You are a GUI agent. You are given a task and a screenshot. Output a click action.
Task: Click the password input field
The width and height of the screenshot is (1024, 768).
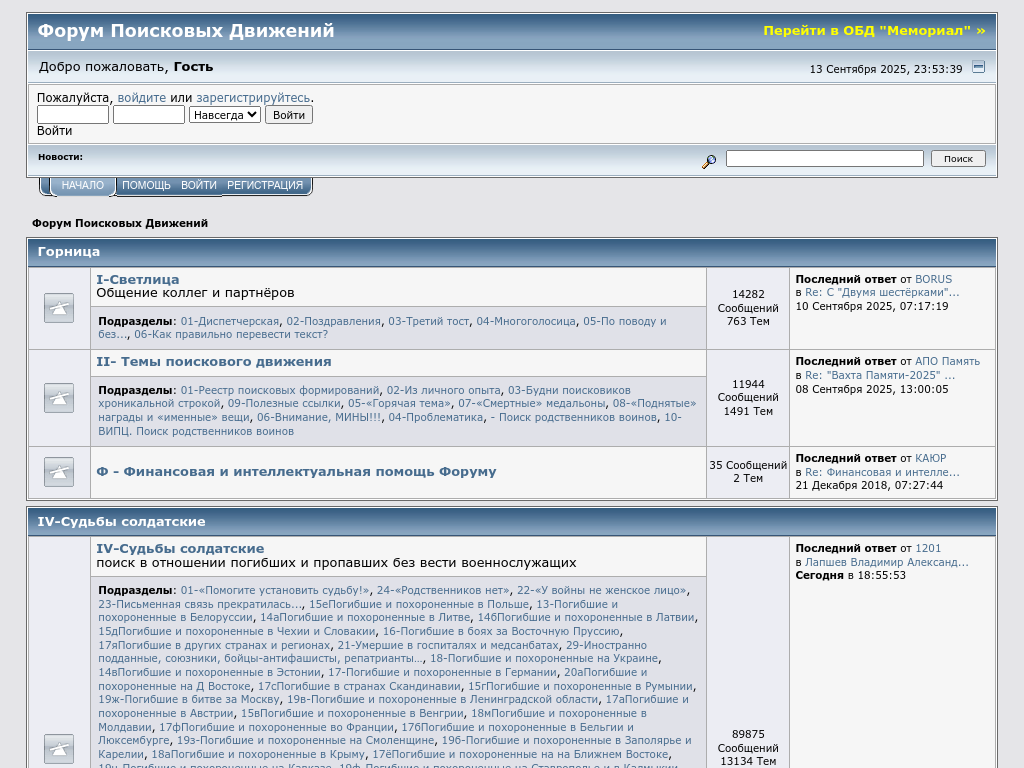click(149, 115)
